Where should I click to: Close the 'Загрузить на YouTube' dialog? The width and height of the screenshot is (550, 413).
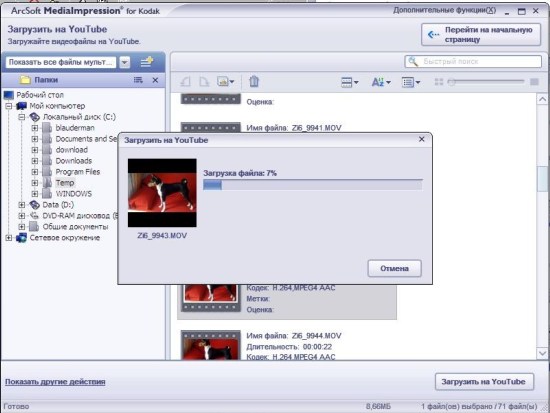point(422,139)
